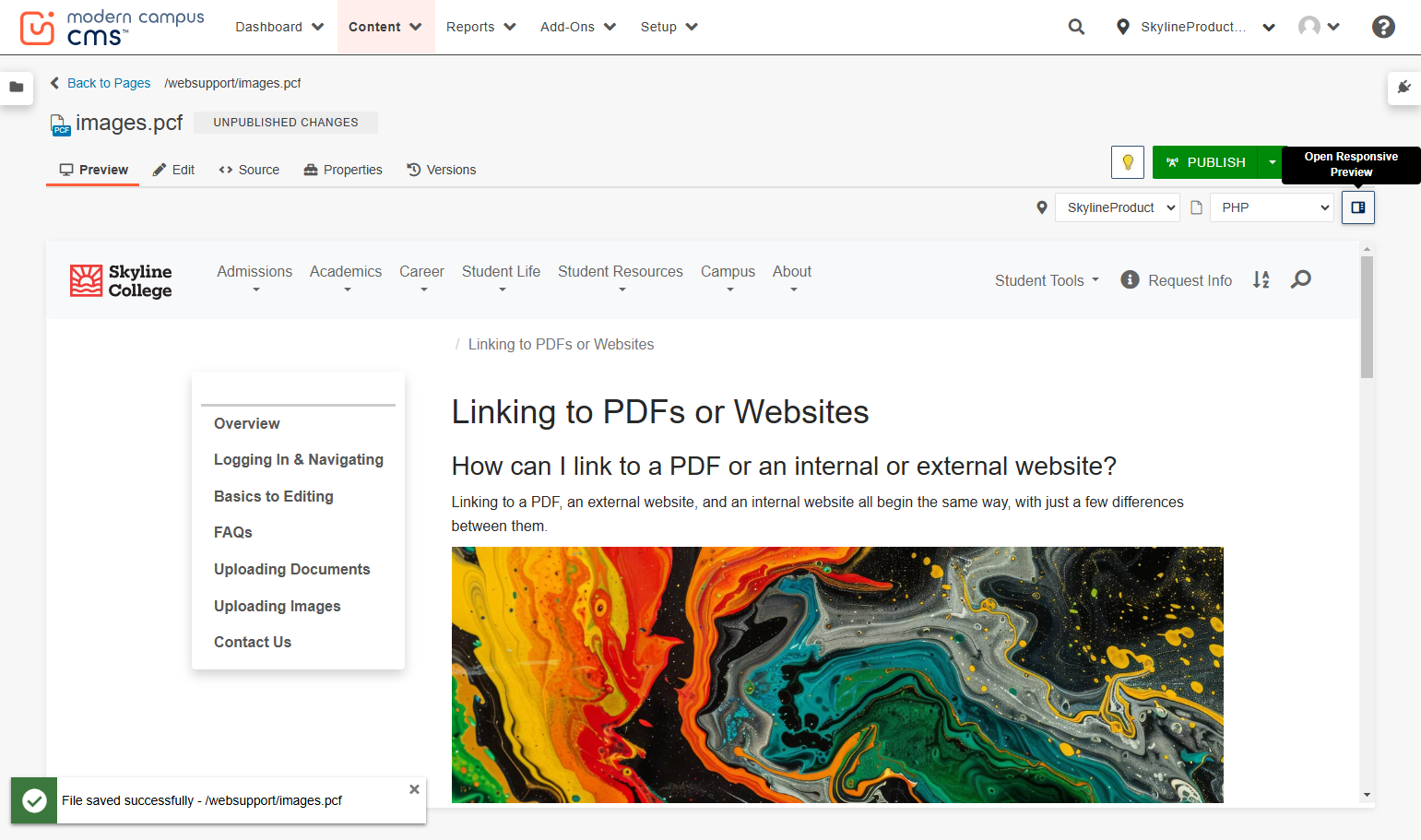
Task: Click the UNPUBLISHED CHANGES status label
Action: (286, 123)
